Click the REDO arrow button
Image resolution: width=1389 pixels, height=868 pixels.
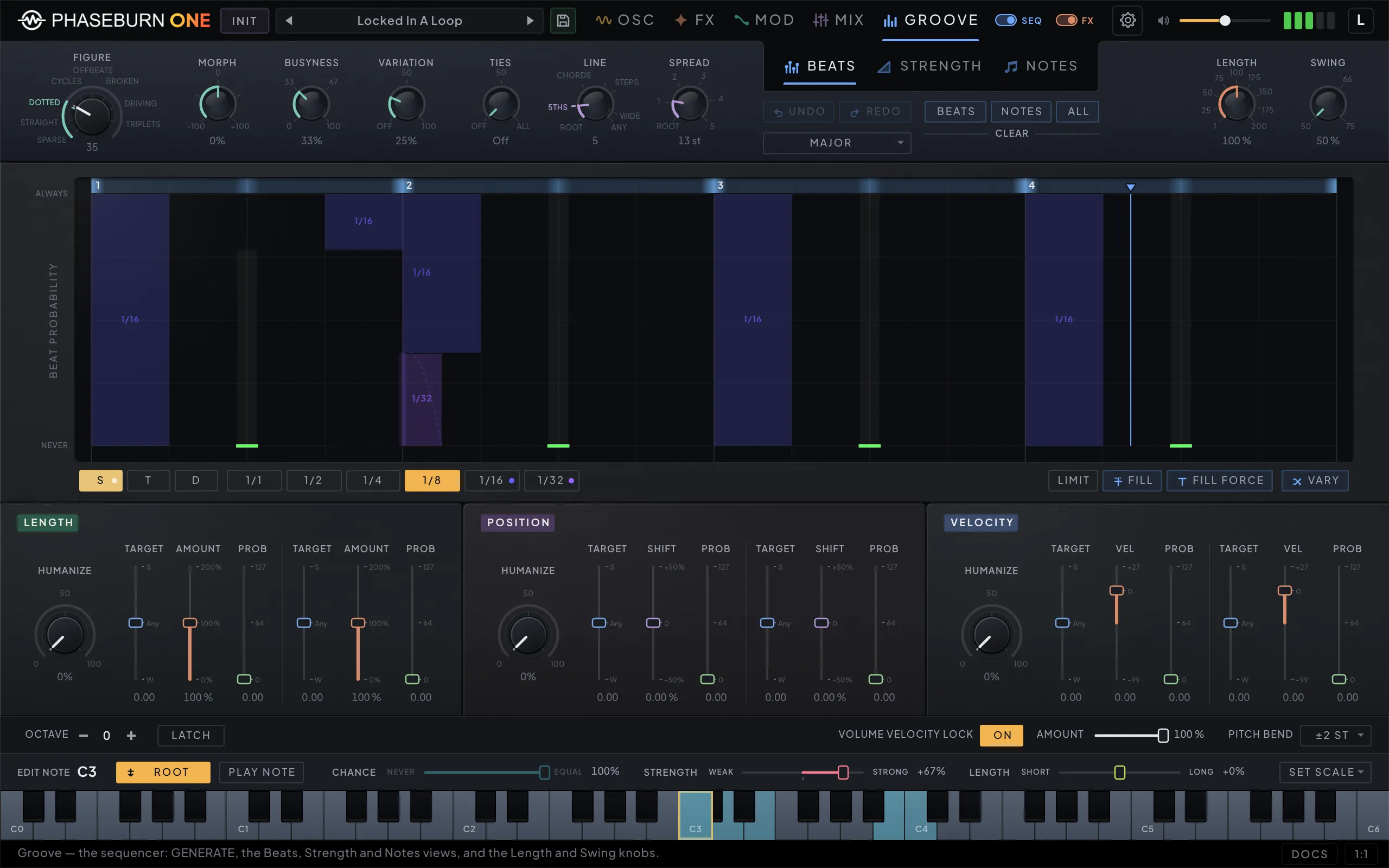tap(875, 111)
